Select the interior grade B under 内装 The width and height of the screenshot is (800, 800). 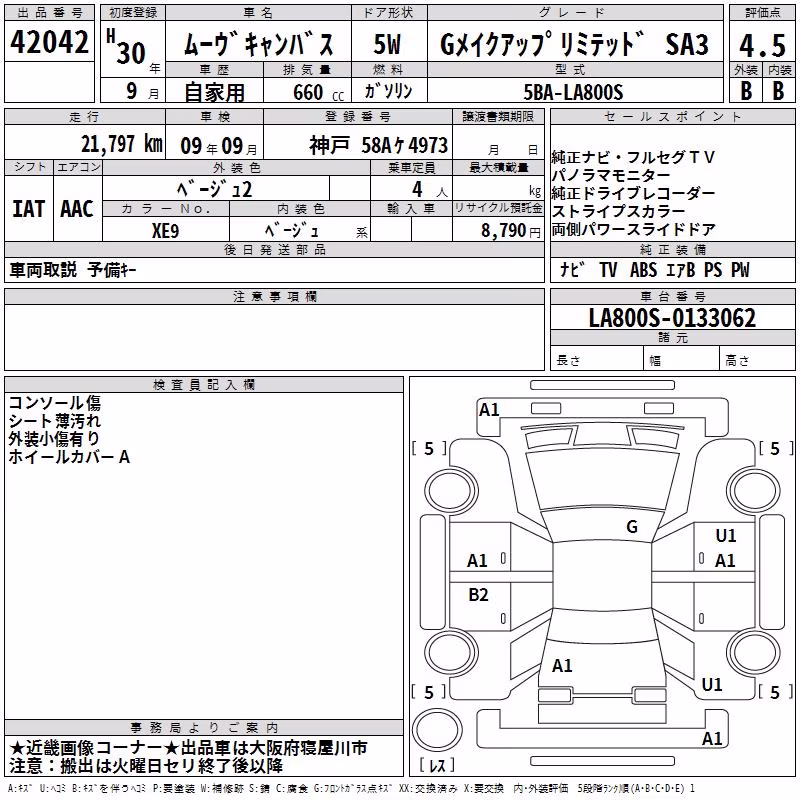[779, 91]
